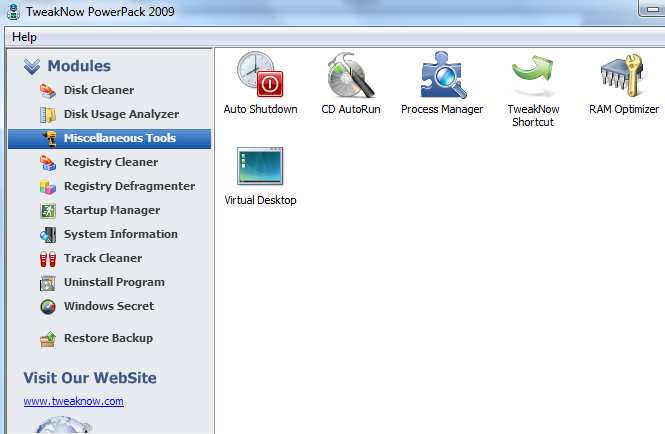Click the Startup Manager sidebar icon
Screen dimensions: 665x434
coord(48,210)
